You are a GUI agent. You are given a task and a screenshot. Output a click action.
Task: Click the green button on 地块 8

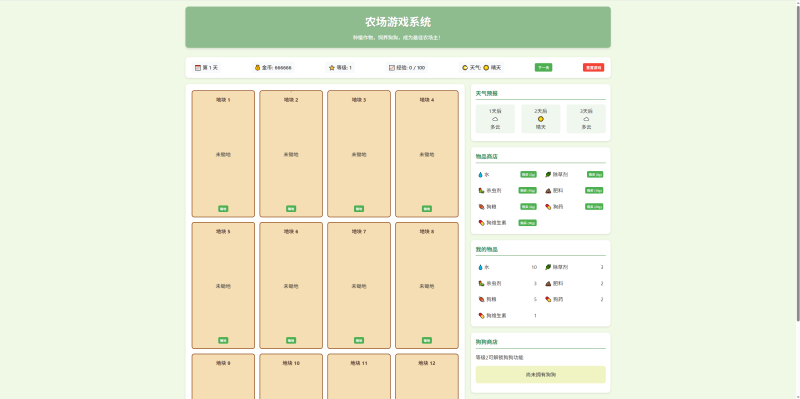(427, 340)
